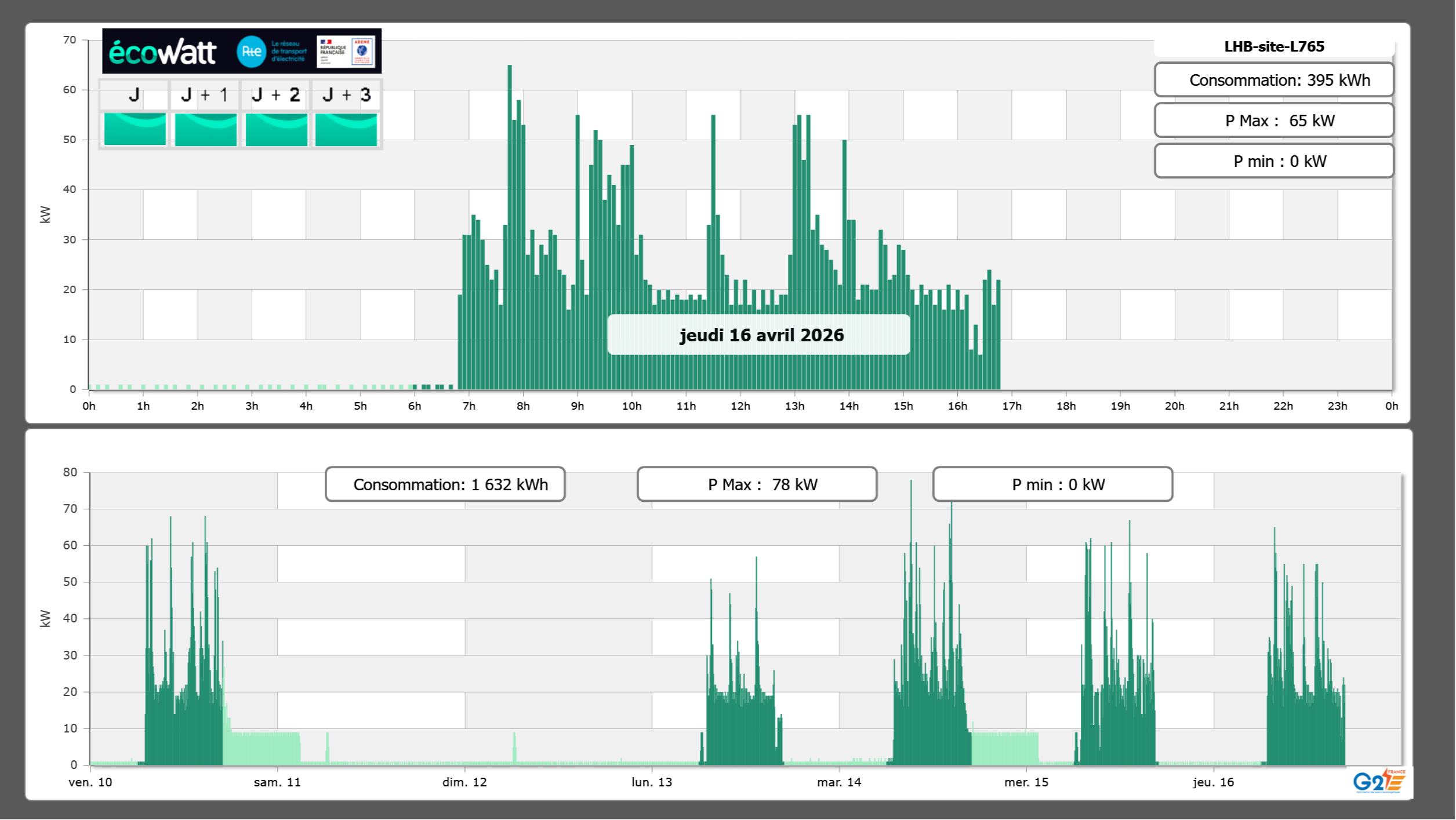1456x820 pixels.
Task: Select the J + 3 green signal tile
Action: click(x=346, y=129)
